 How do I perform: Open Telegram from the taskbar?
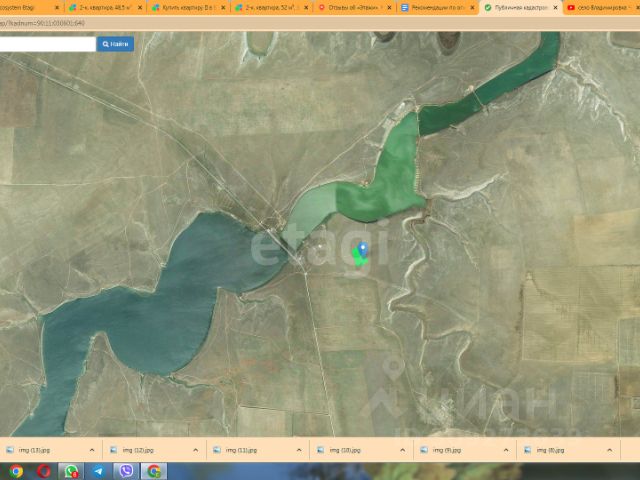click(98, 471)
